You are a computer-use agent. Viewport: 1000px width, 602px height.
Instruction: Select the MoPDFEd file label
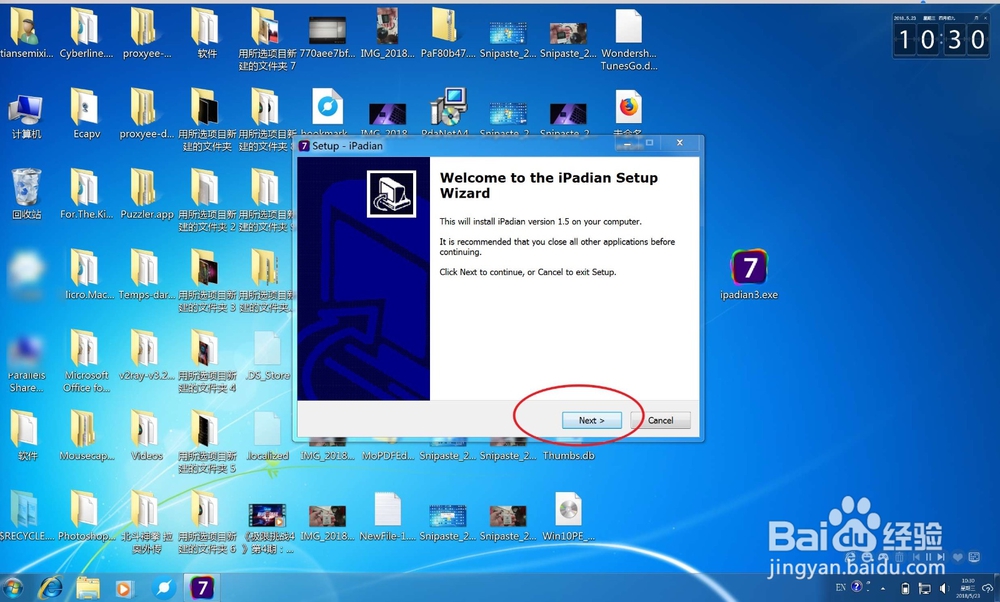388,455
